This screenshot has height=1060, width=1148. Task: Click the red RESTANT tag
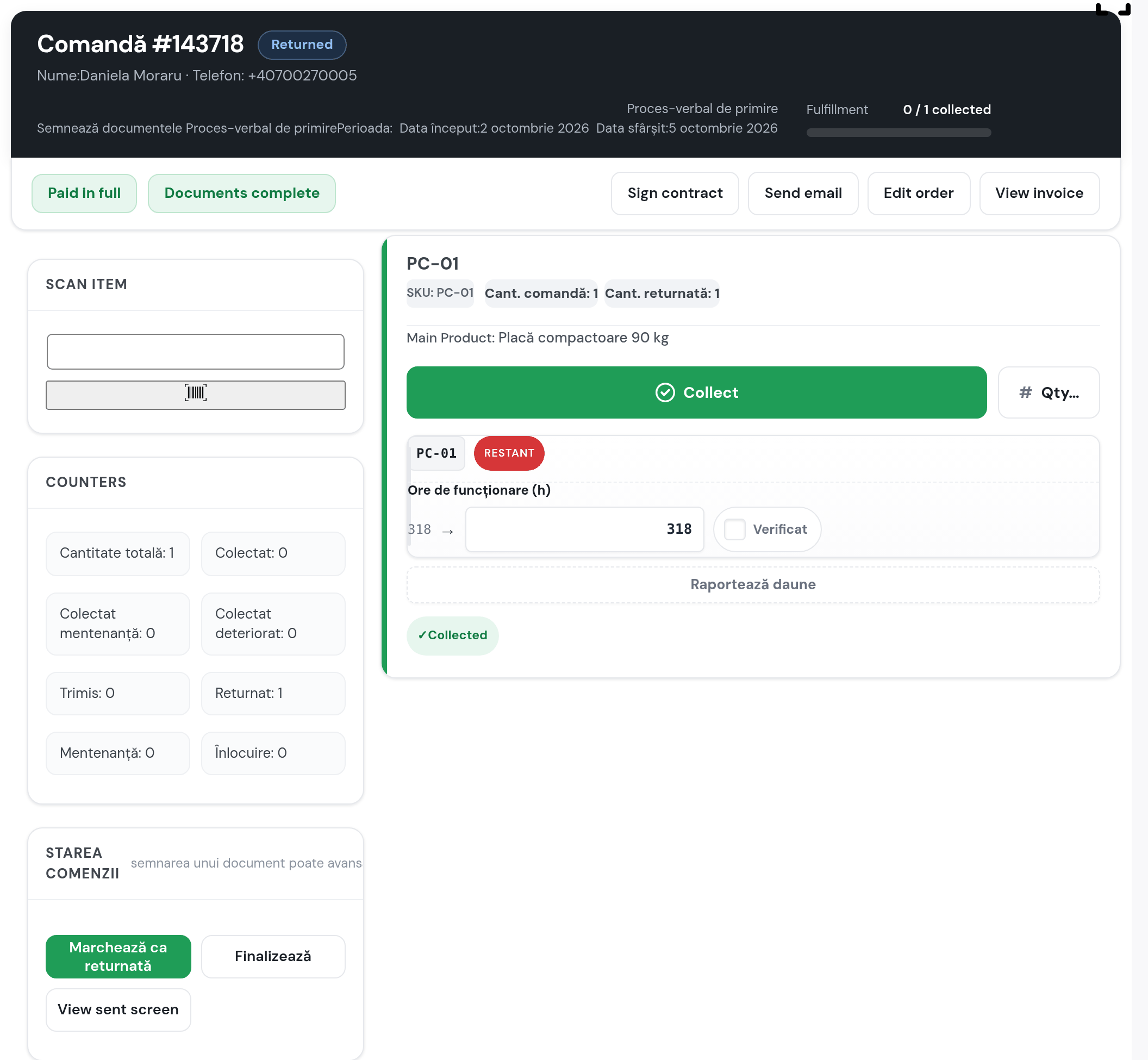[x=509, y=453]
